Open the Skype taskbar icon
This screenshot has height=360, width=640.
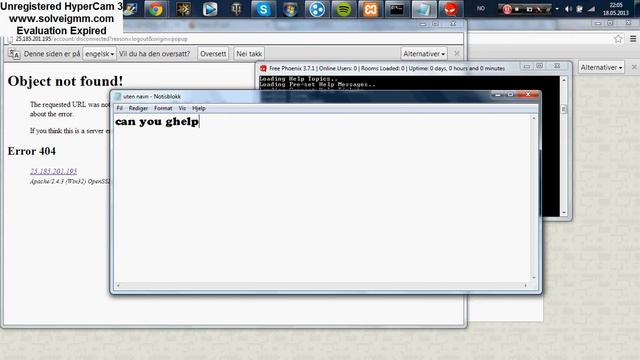[x=263, y=9]
